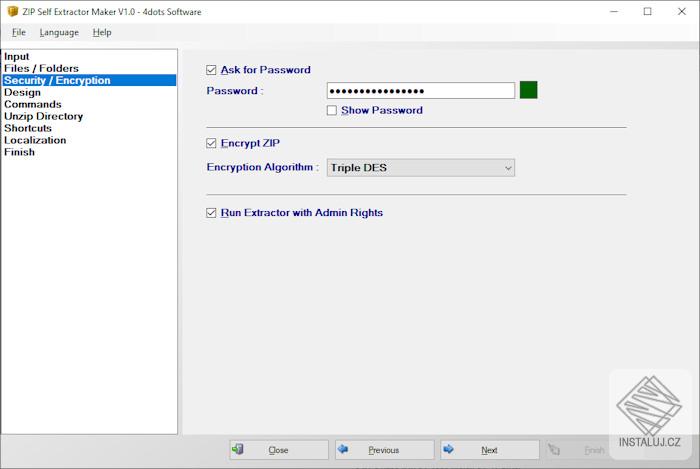Go to the Commands step
The image size is (700, 469).
(89, 104)
